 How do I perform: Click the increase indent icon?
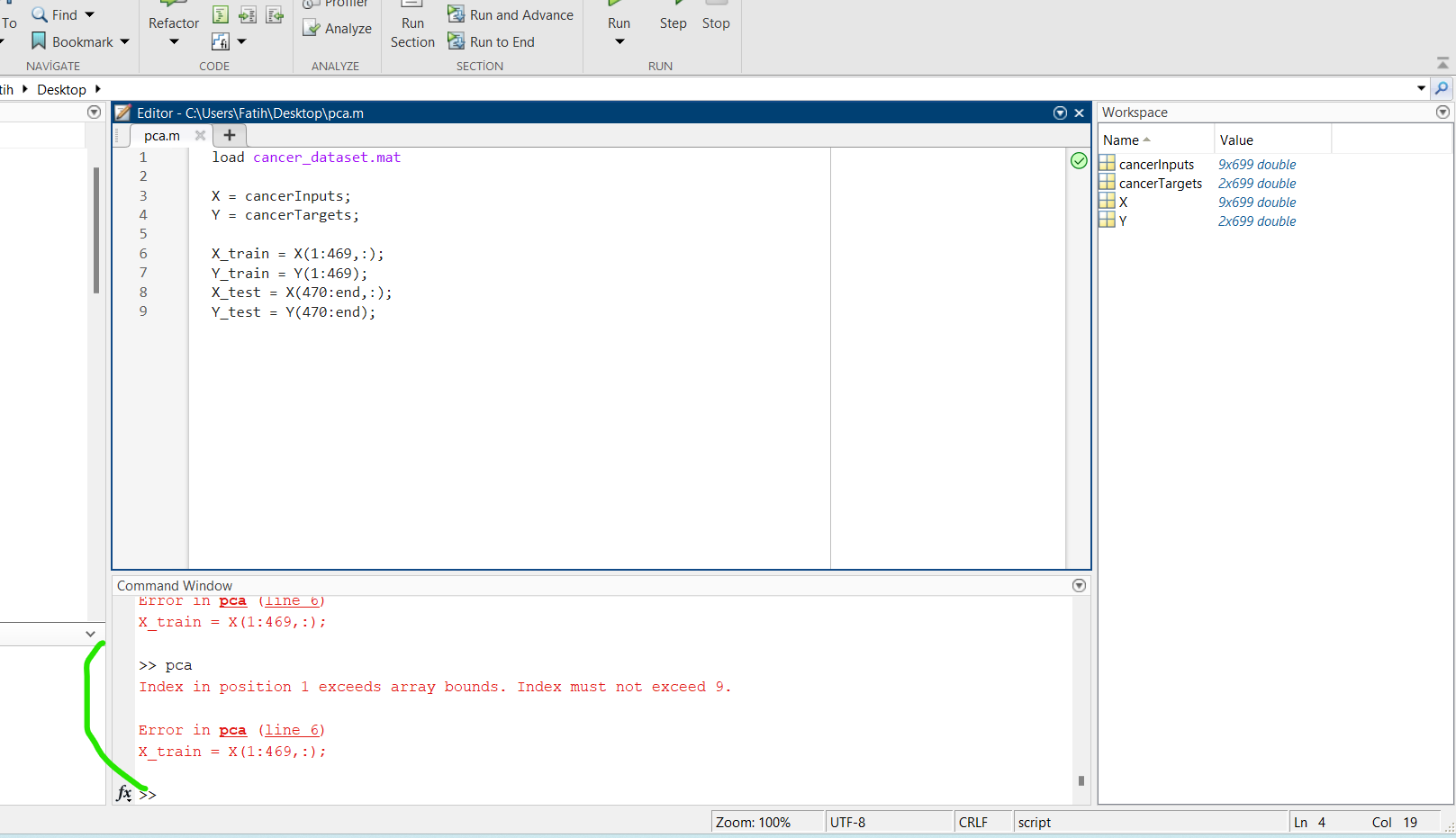(x=248, y=14)
